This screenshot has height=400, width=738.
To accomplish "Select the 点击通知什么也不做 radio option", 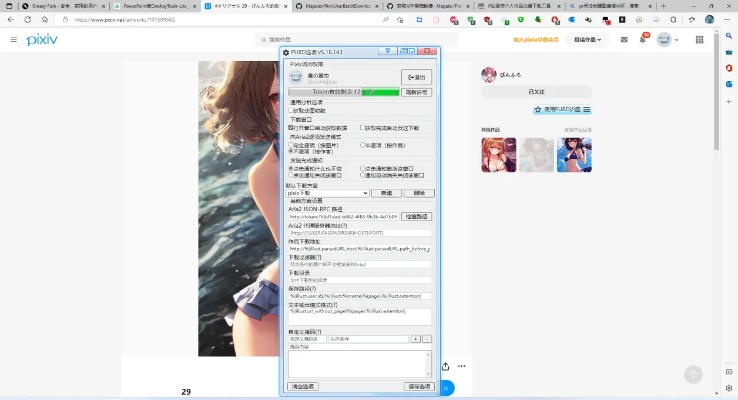I will coord(291,168).
